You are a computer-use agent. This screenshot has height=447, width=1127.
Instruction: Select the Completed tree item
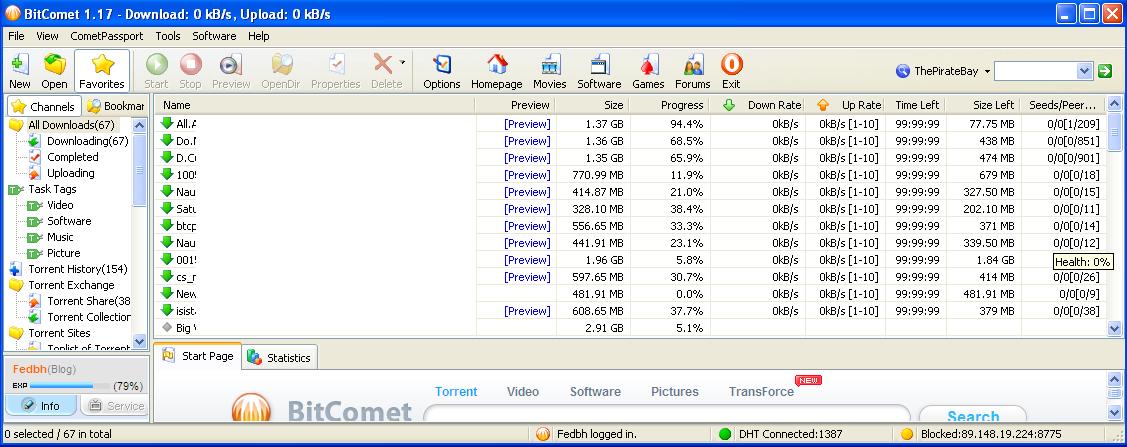(73, 157)
